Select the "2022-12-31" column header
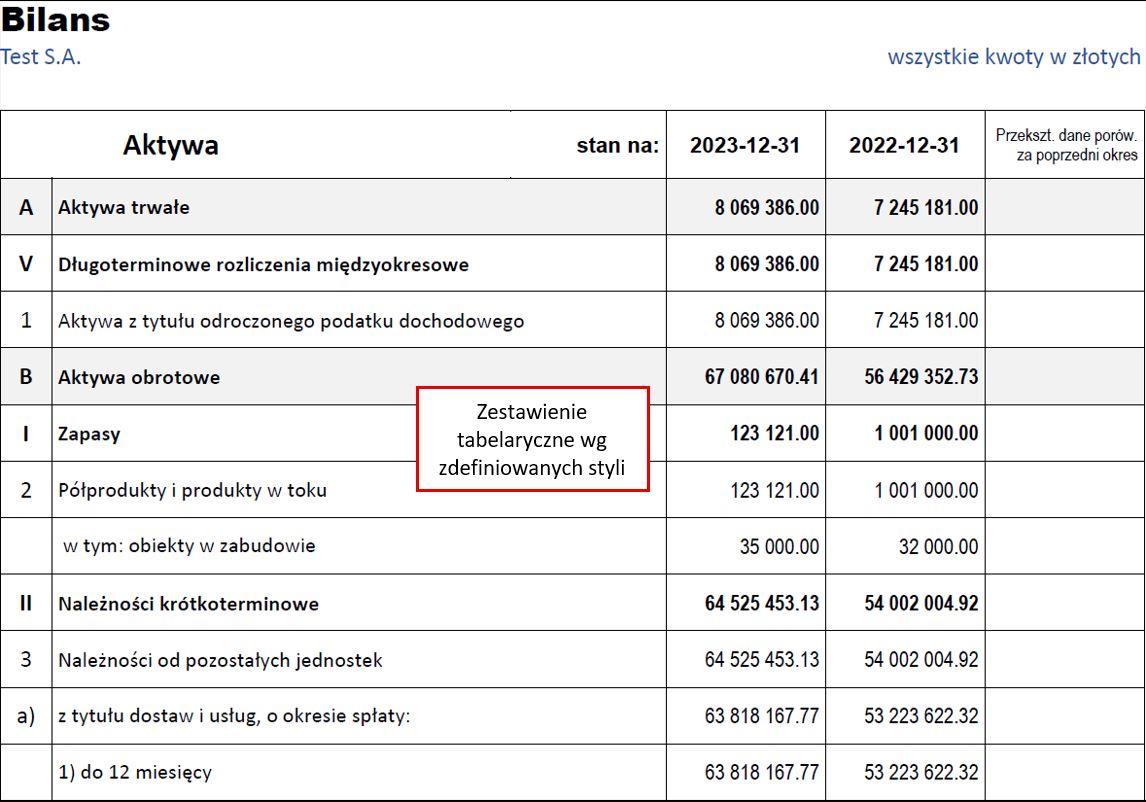This screenshot has width=1146, height=802. 904,145
